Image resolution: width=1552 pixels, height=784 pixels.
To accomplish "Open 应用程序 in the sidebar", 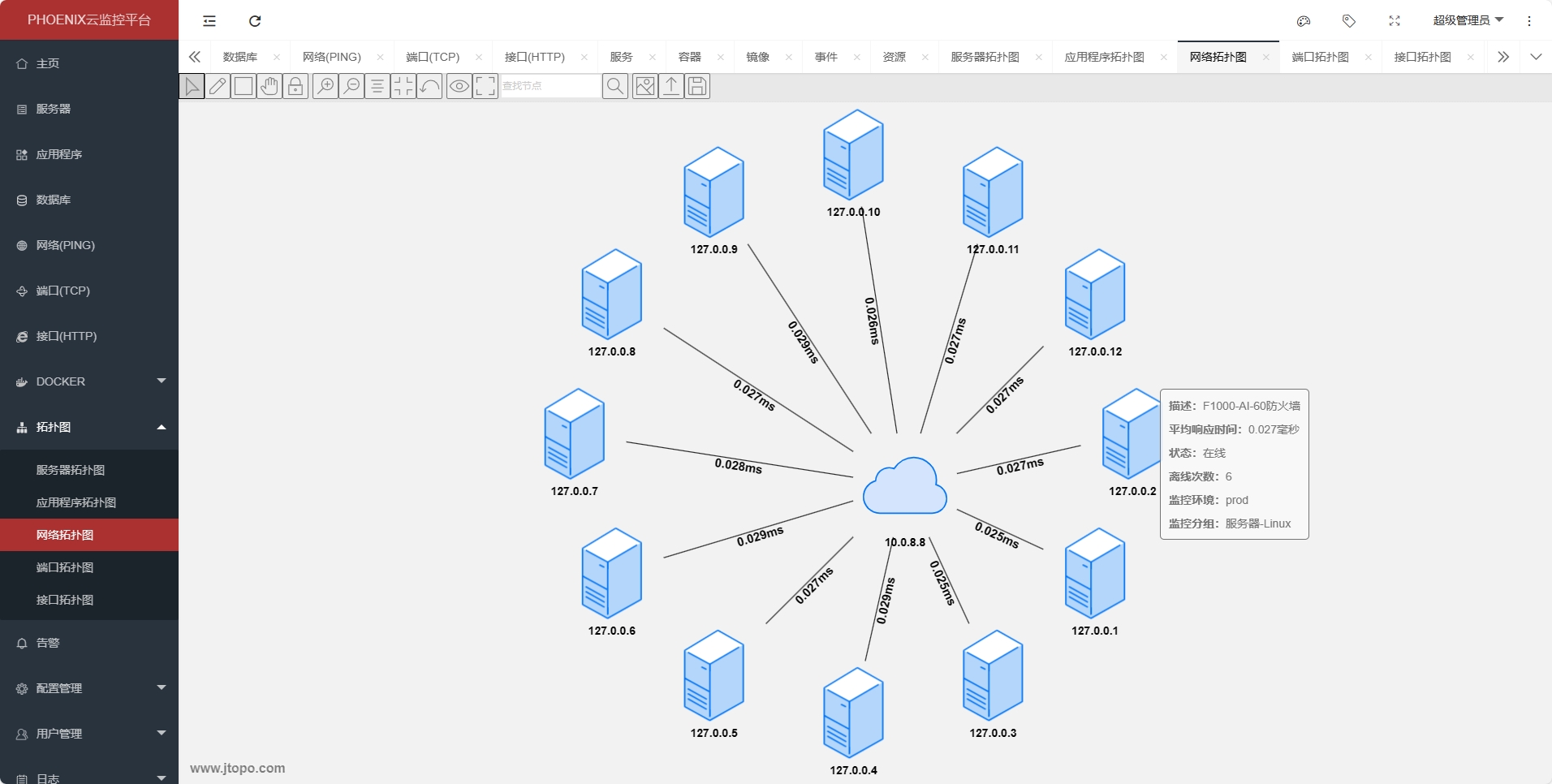I will pyautogui.click(x=89, y=154).
